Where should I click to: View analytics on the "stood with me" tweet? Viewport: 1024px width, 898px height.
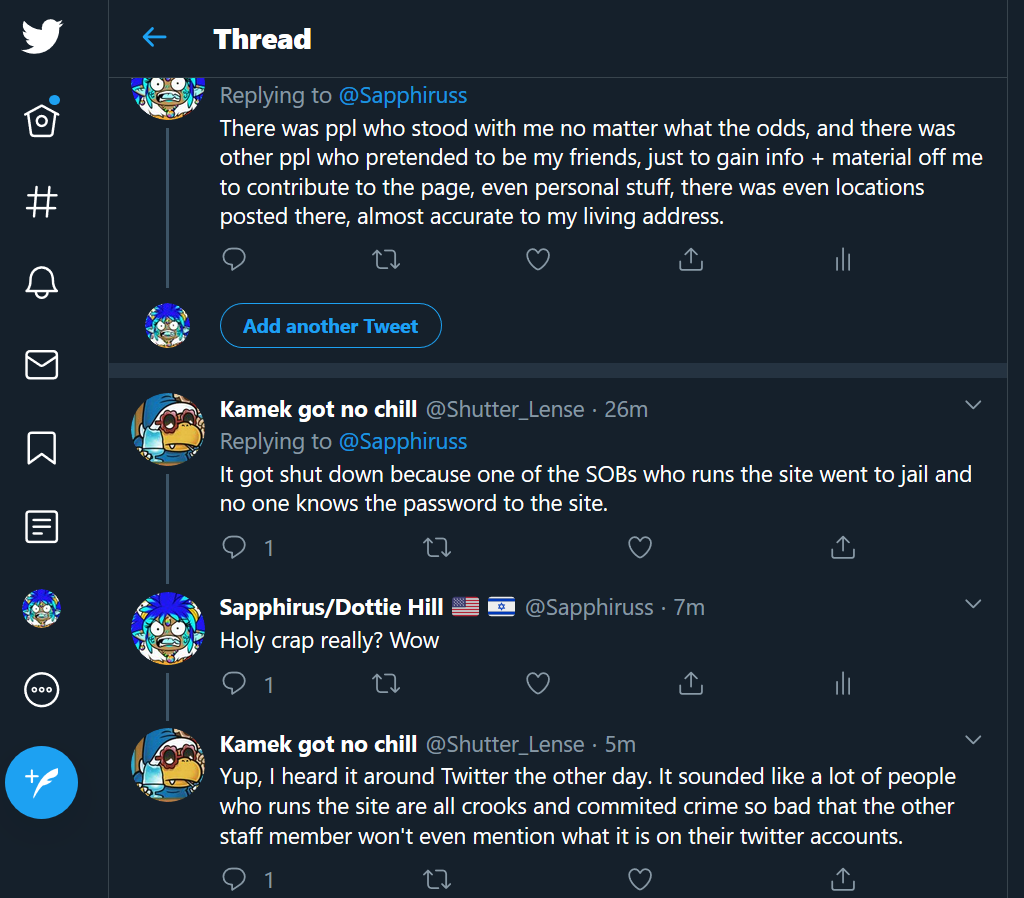point(842,260)
